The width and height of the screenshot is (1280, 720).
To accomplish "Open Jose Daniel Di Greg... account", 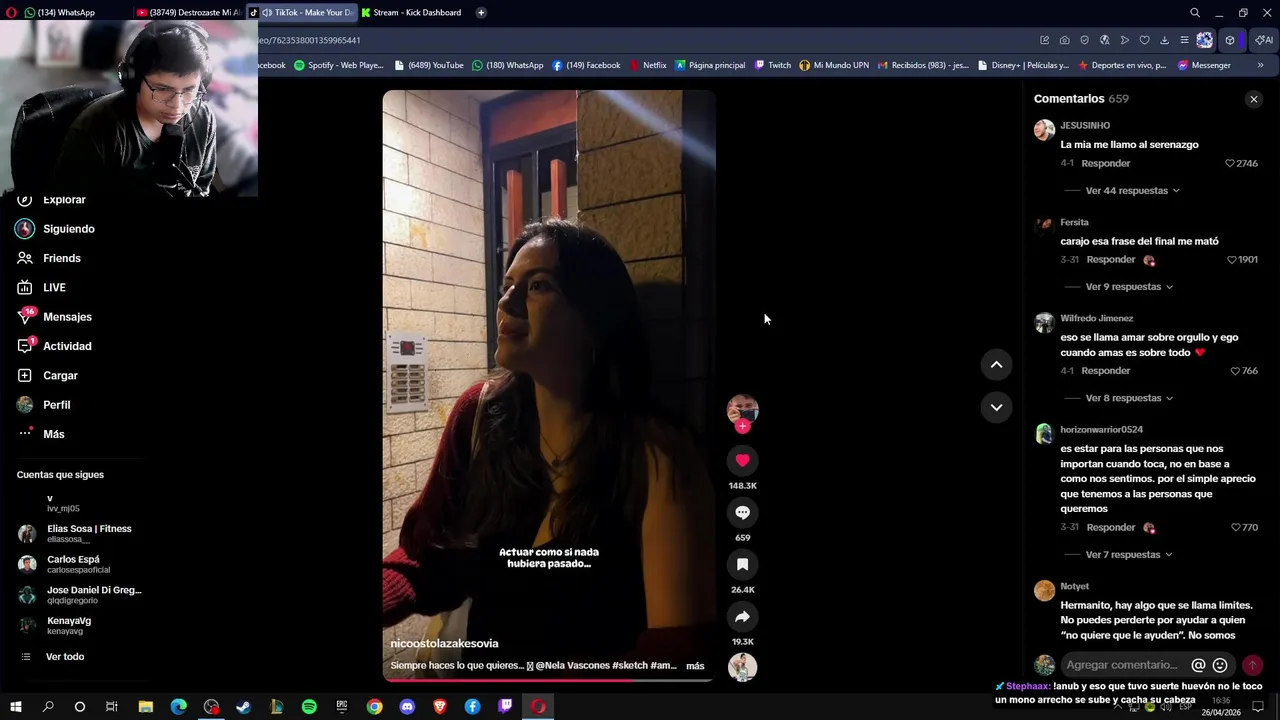I will 80,595.
